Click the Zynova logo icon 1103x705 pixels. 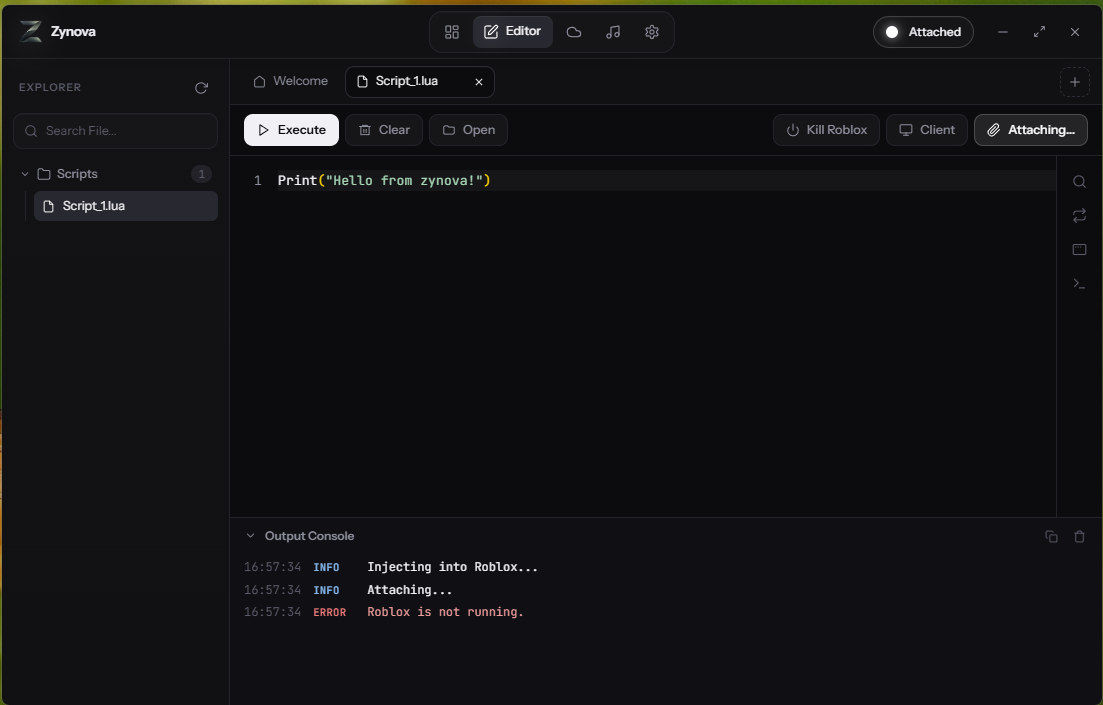pos(31,32)
